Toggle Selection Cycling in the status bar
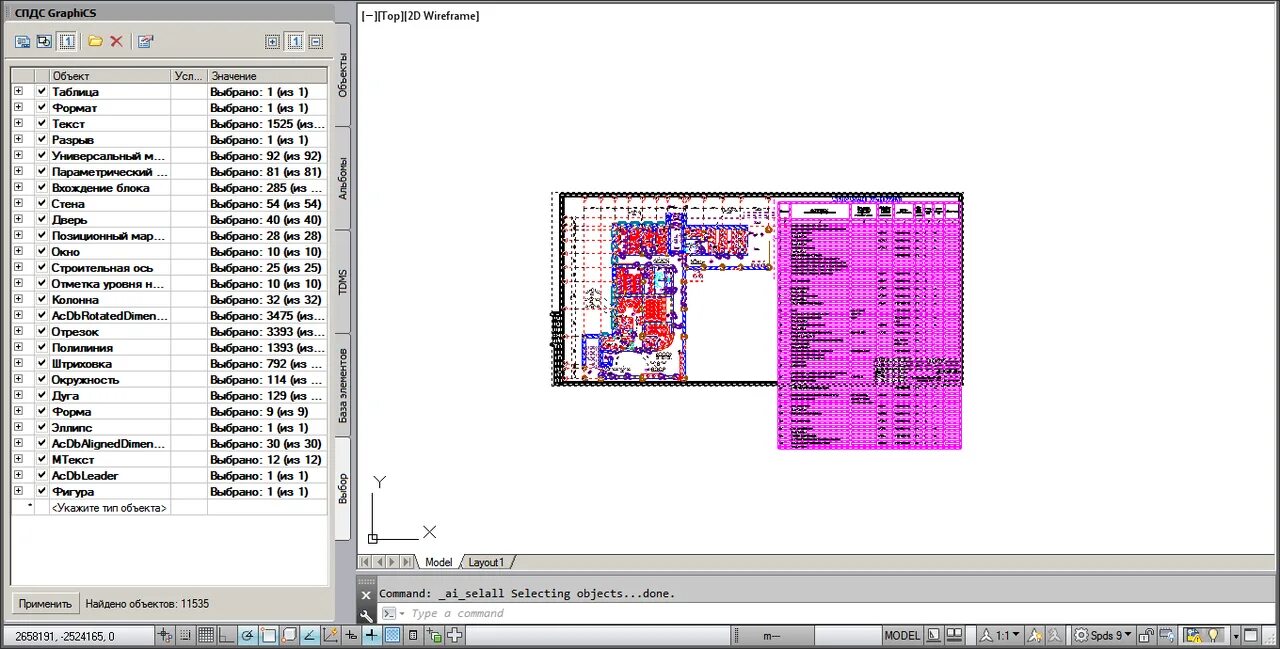 coord(433,635)
